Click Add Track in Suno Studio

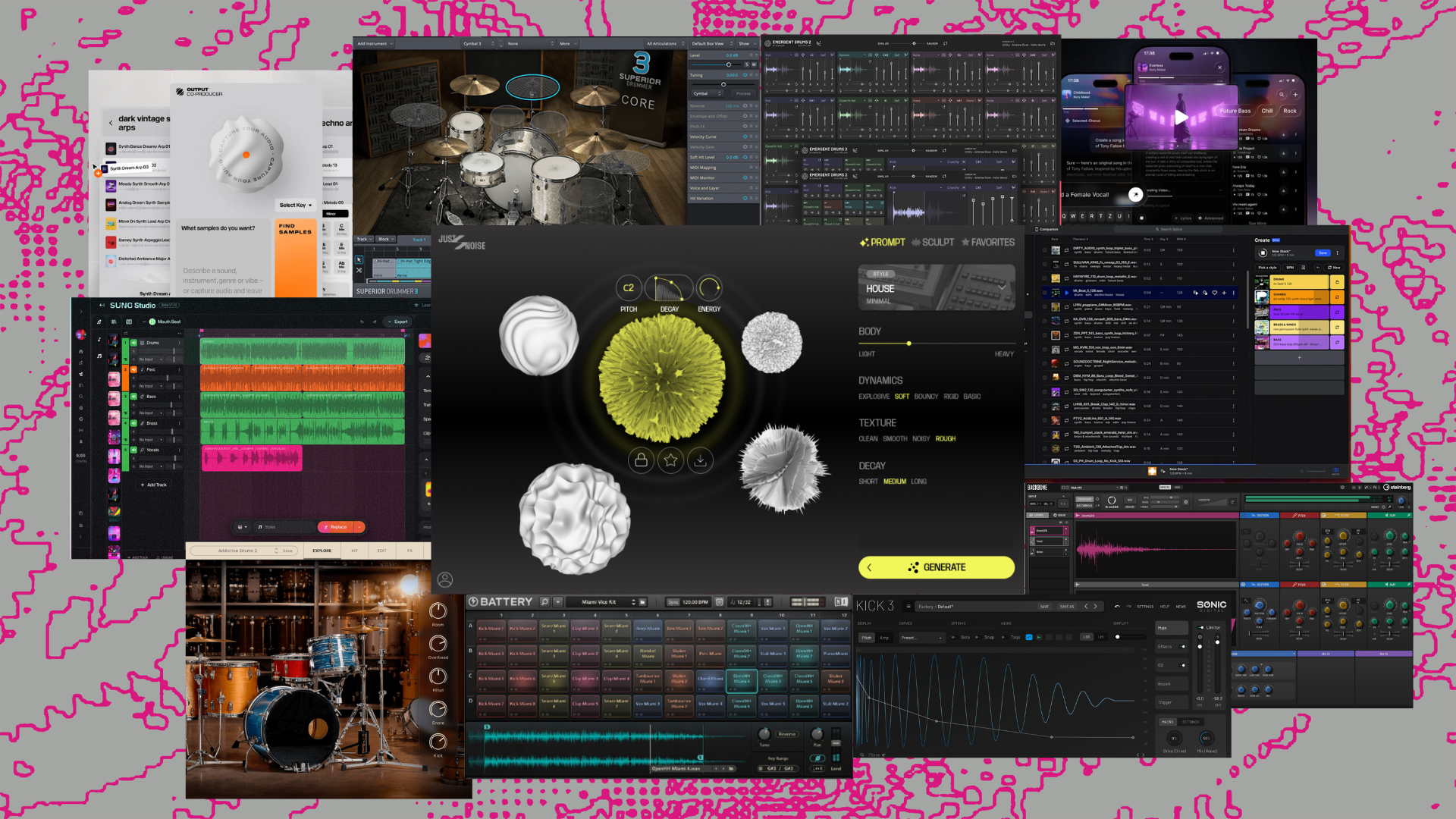point(154,485)
